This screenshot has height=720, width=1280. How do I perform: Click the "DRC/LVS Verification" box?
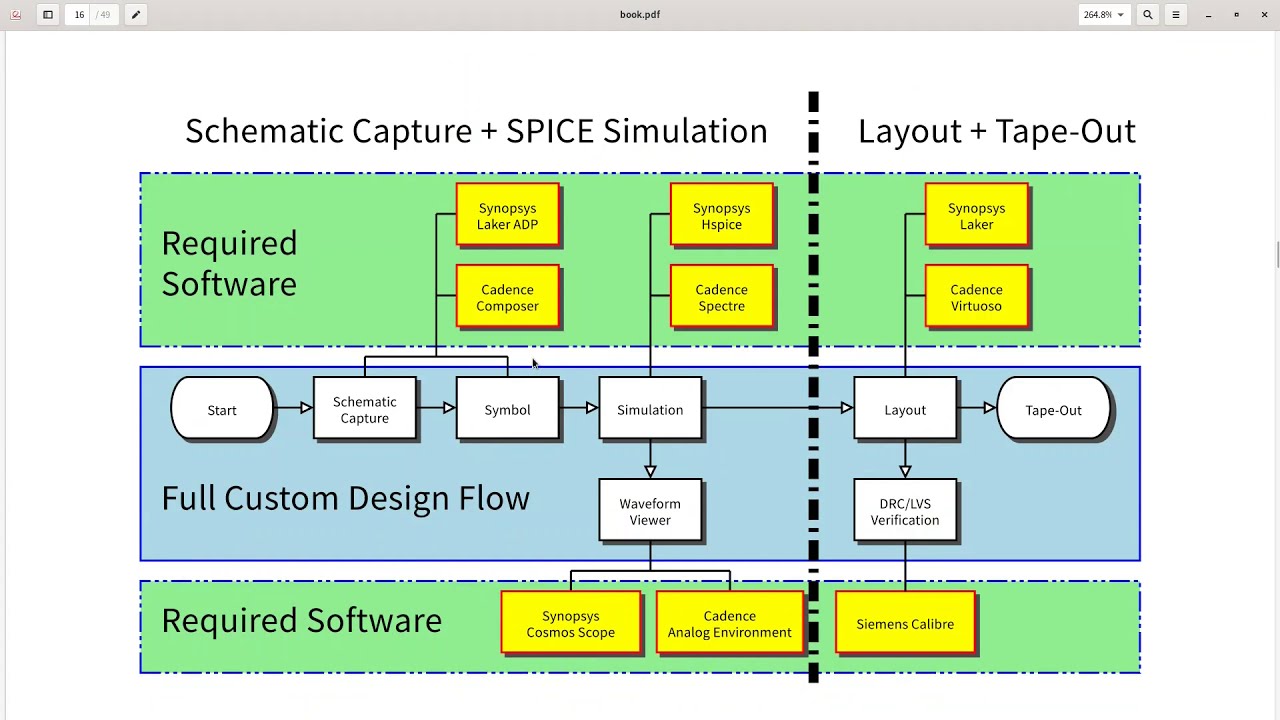click(905, 511)
